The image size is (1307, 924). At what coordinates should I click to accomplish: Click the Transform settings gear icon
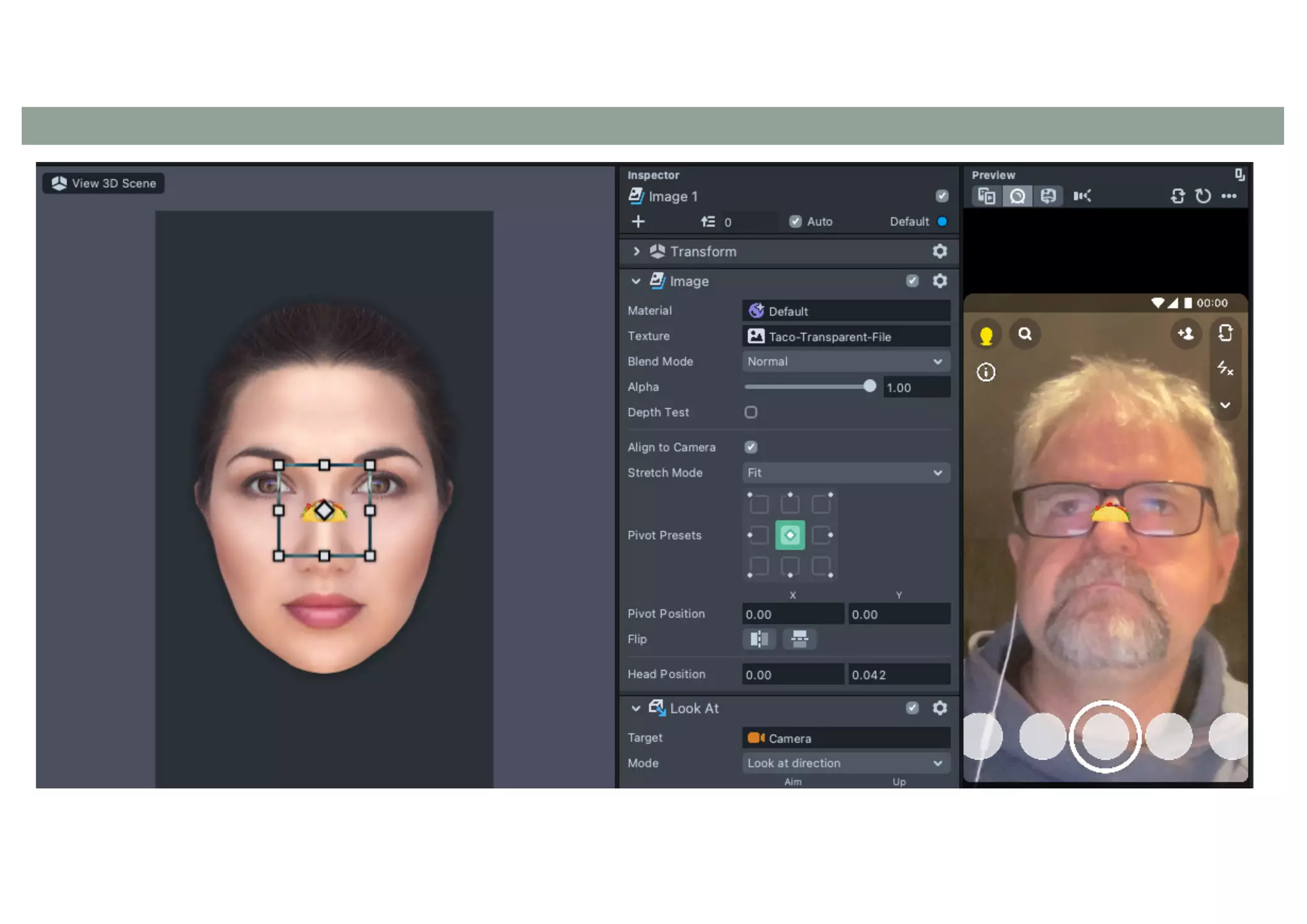click(x=939, y=251)
